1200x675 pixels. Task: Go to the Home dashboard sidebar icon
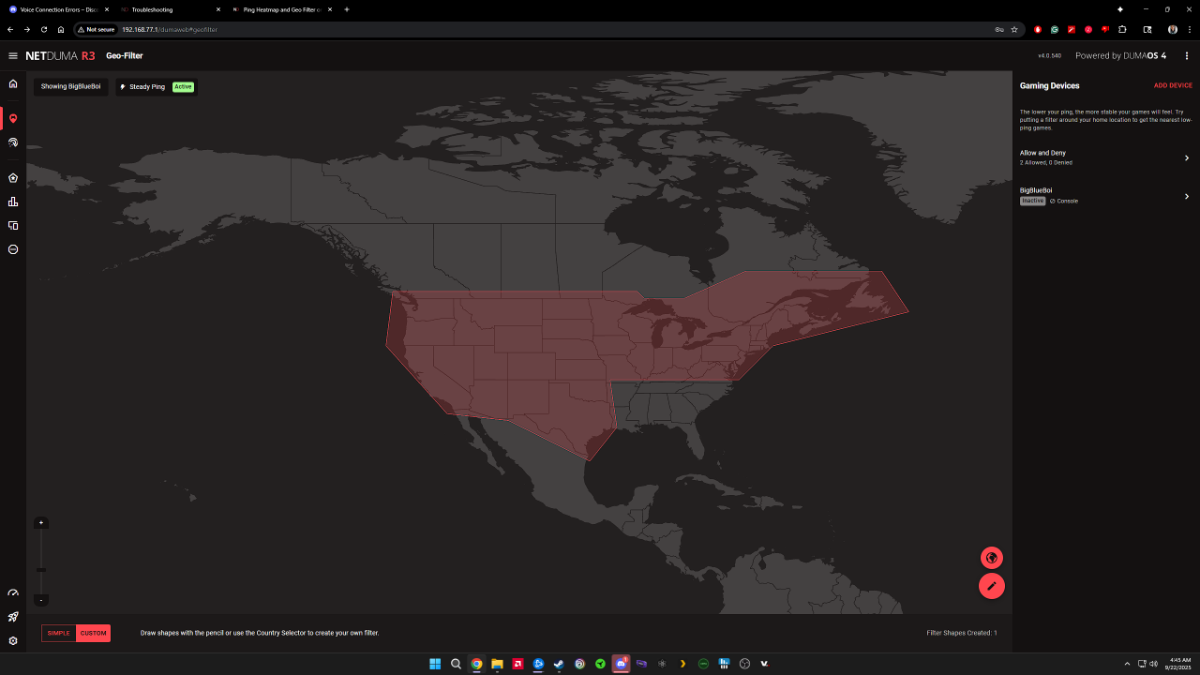click(x=13, y=84)
